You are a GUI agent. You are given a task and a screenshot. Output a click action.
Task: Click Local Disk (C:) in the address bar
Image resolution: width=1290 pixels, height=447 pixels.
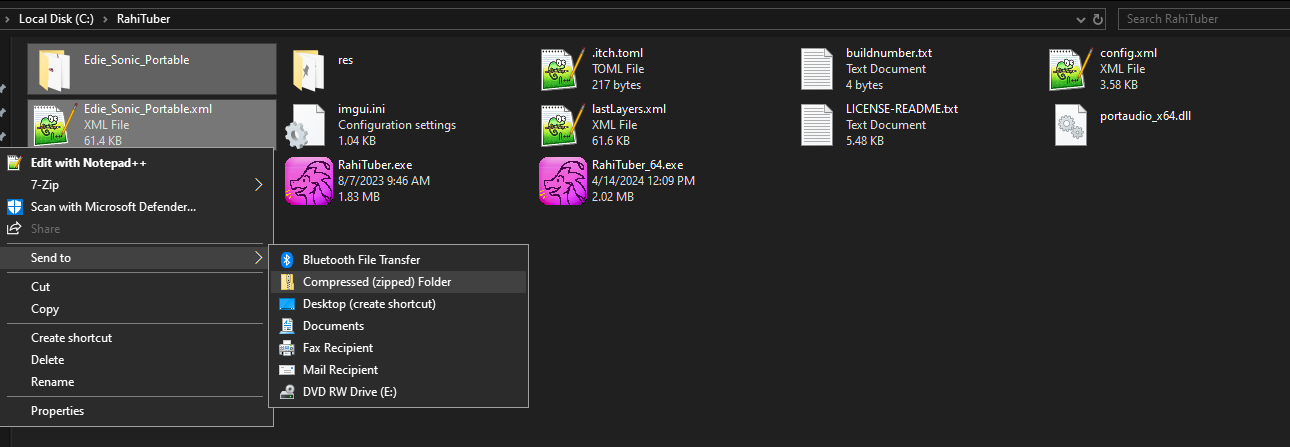pyautogui.click(x=56, y=19)
